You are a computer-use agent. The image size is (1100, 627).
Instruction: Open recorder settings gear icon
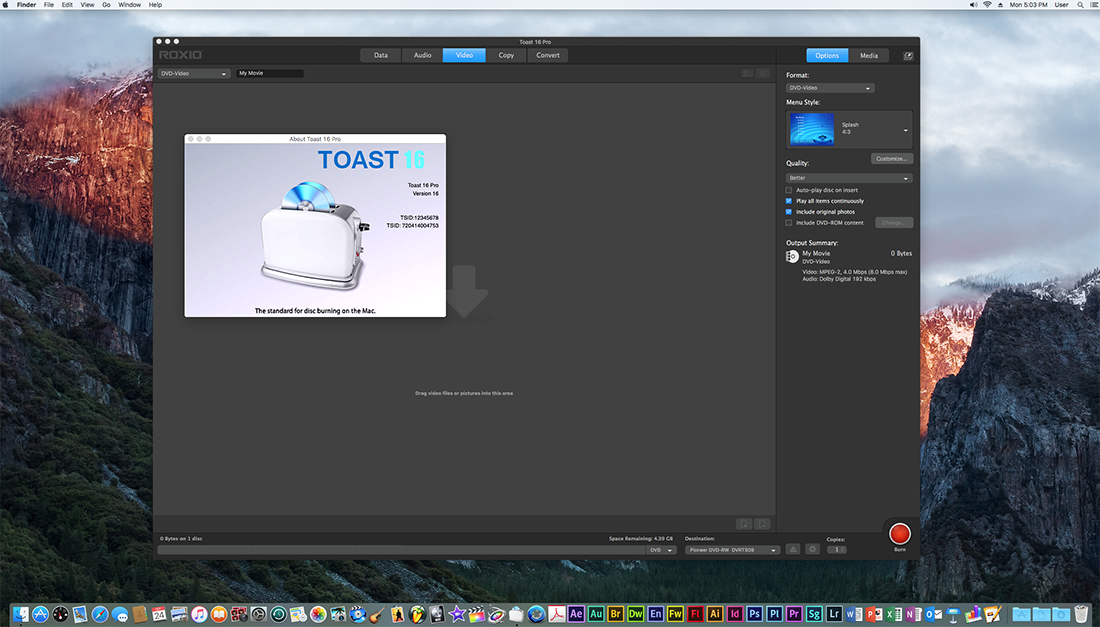pos(813,549)
